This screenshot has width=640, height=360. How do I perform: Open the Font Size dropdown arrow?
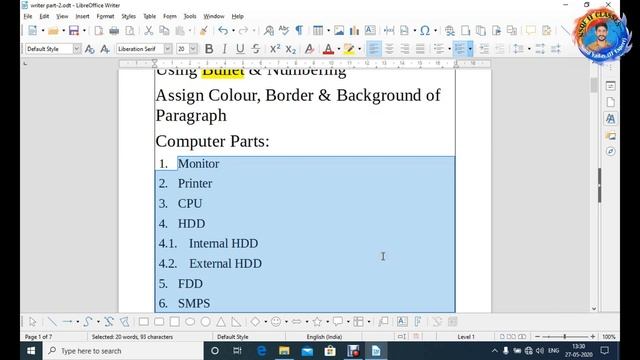[193, 49]
